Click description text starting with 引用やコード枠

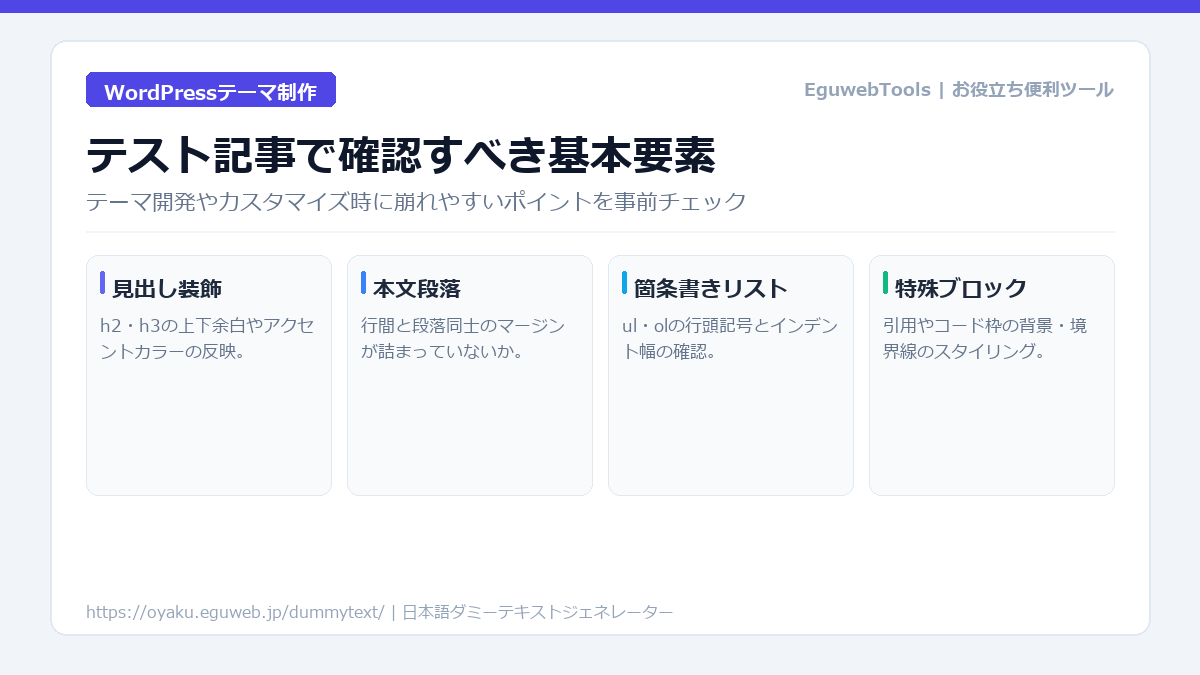click(x=985, y=339)
